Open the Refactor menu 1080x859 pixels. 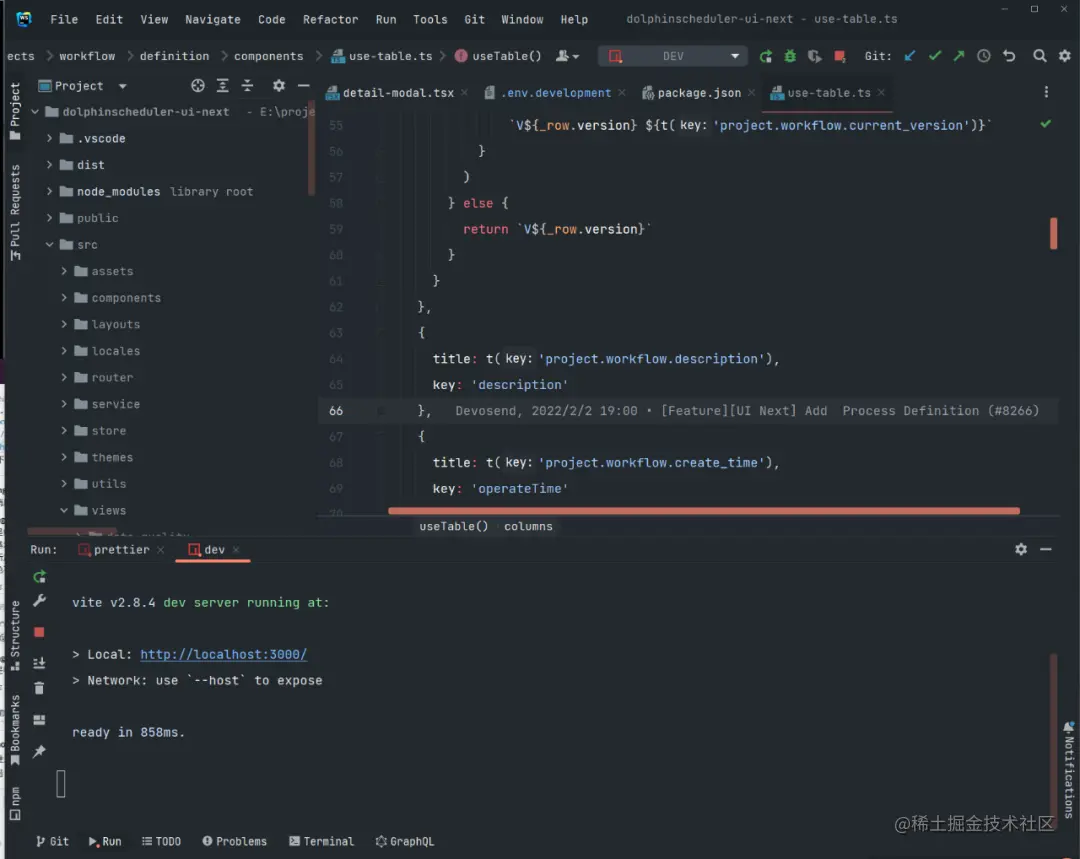click(x=330, y=19)
